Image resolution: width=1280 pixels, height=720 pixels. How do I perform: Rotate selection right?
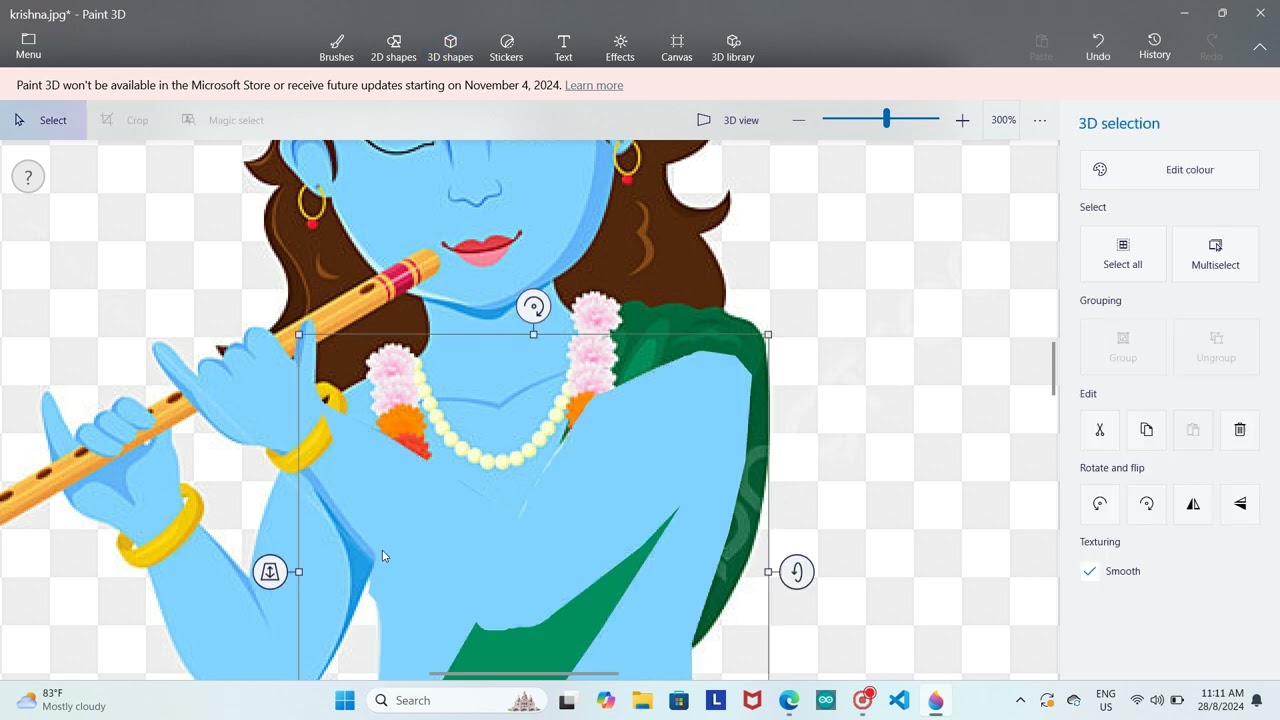(1146, 504)
